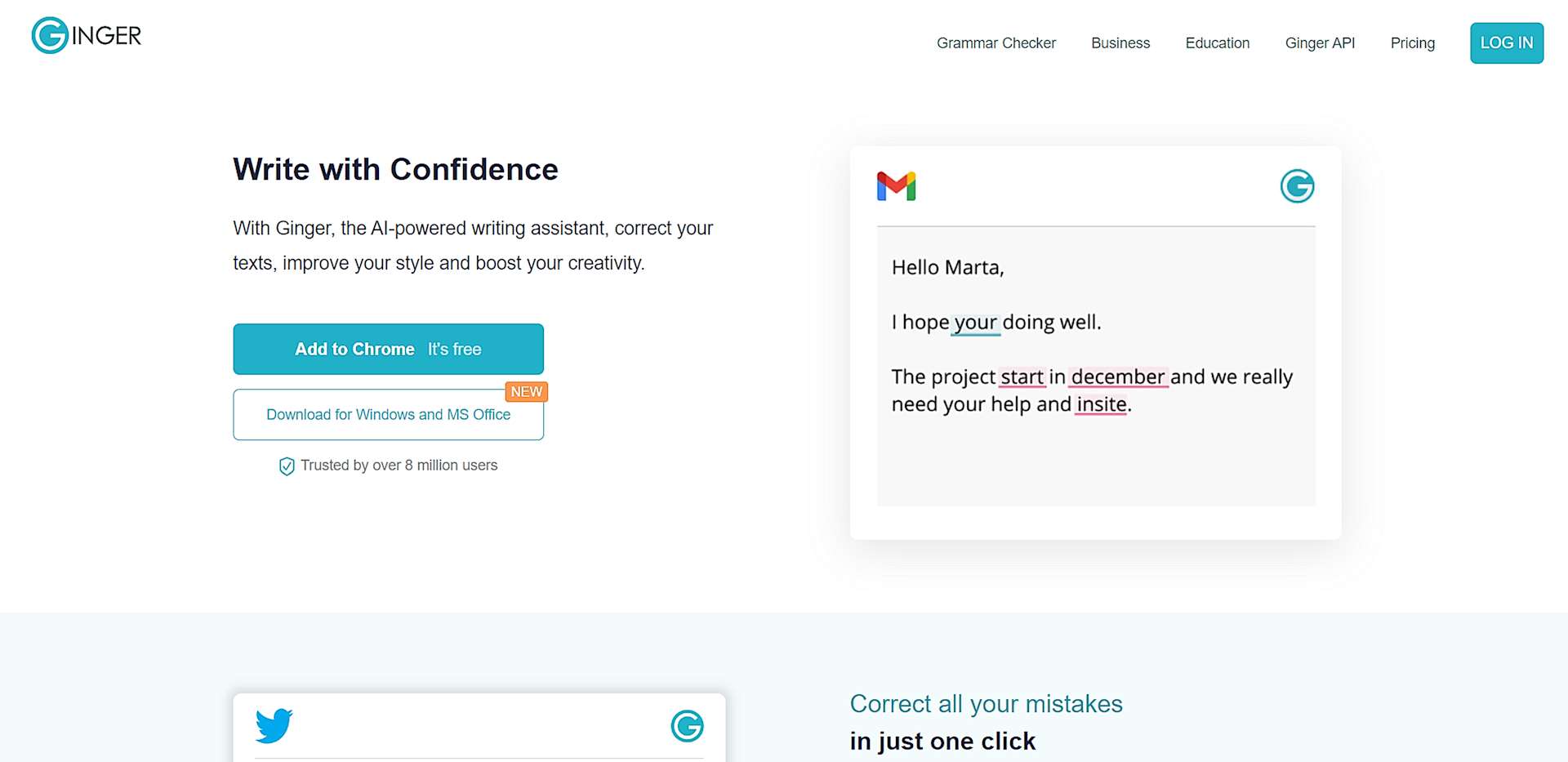Download for Windows and MS Office
The image size is (1568, 762).
click(388, 415)
